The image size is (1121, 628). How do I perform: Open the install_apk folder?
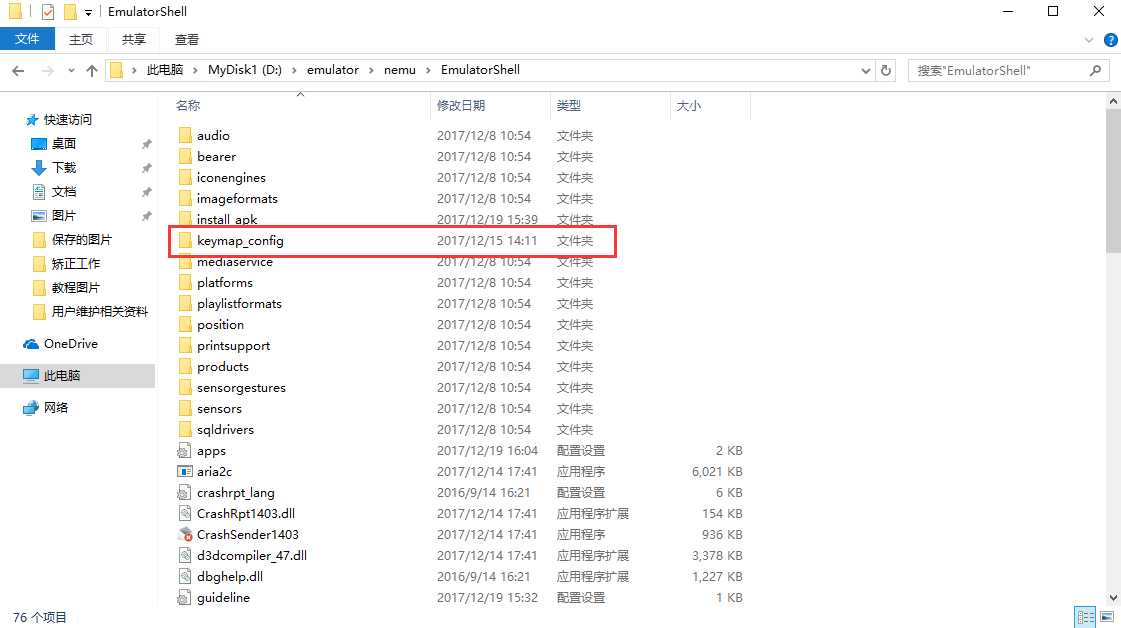point(225,219)
